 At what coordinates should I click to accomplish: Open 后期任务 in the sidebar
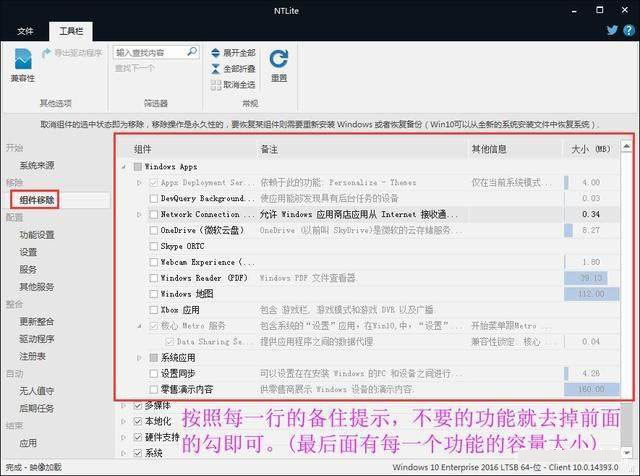click(37, 408)
